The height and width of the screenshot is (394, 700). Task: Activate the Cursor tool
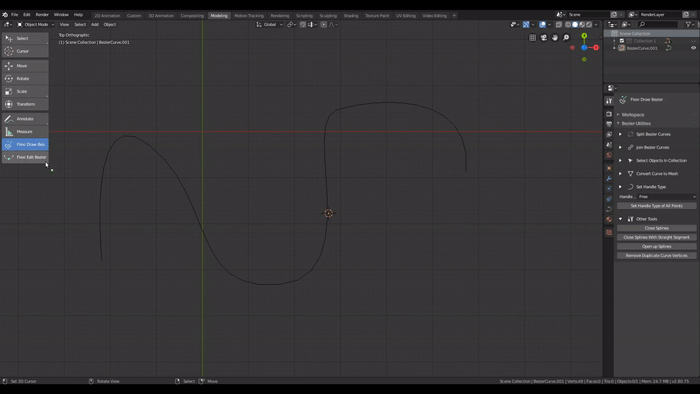pos(25,51)
